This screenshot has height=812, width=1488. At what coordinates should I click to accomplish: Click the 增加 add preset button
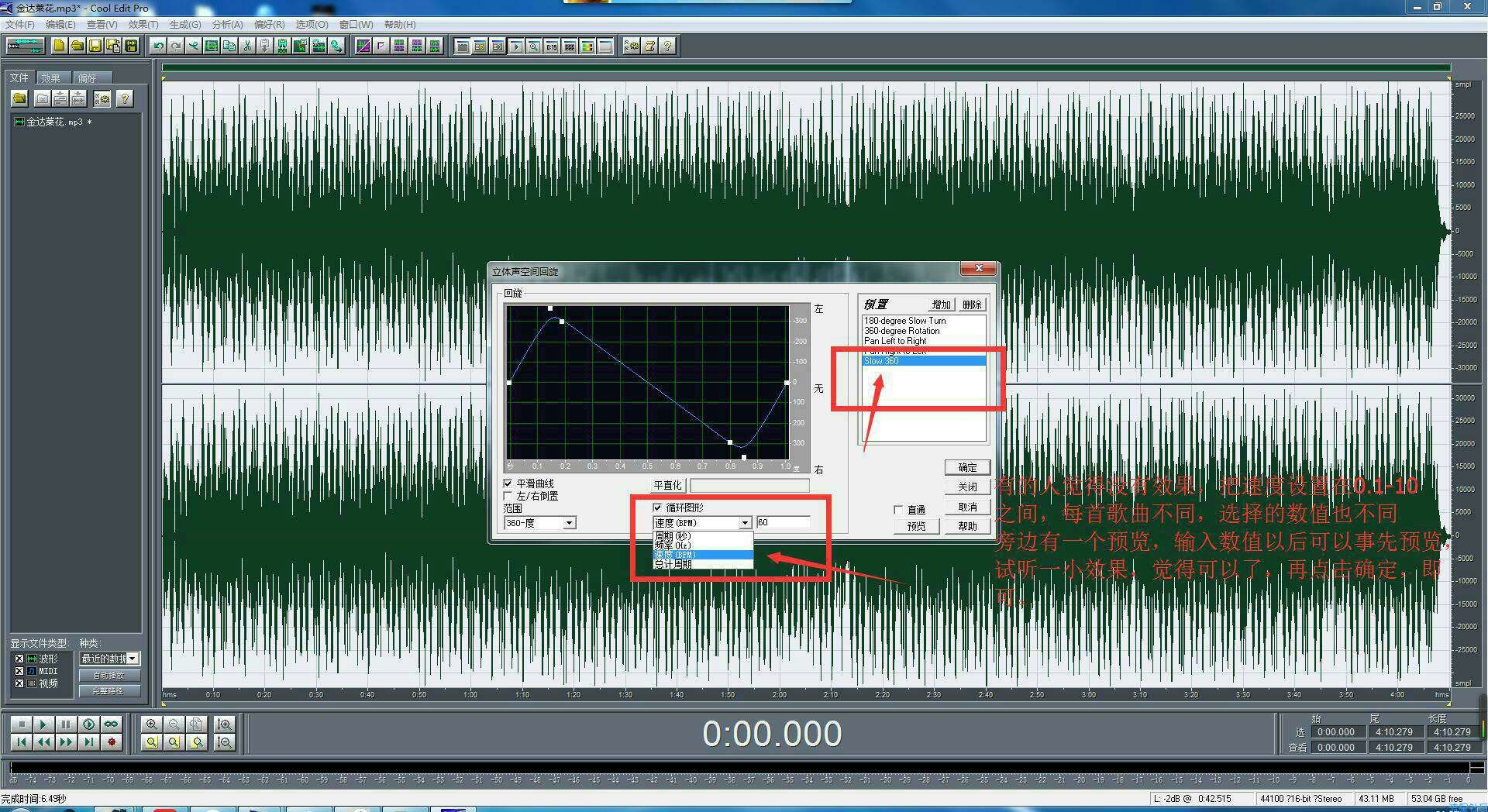[941, 304]
